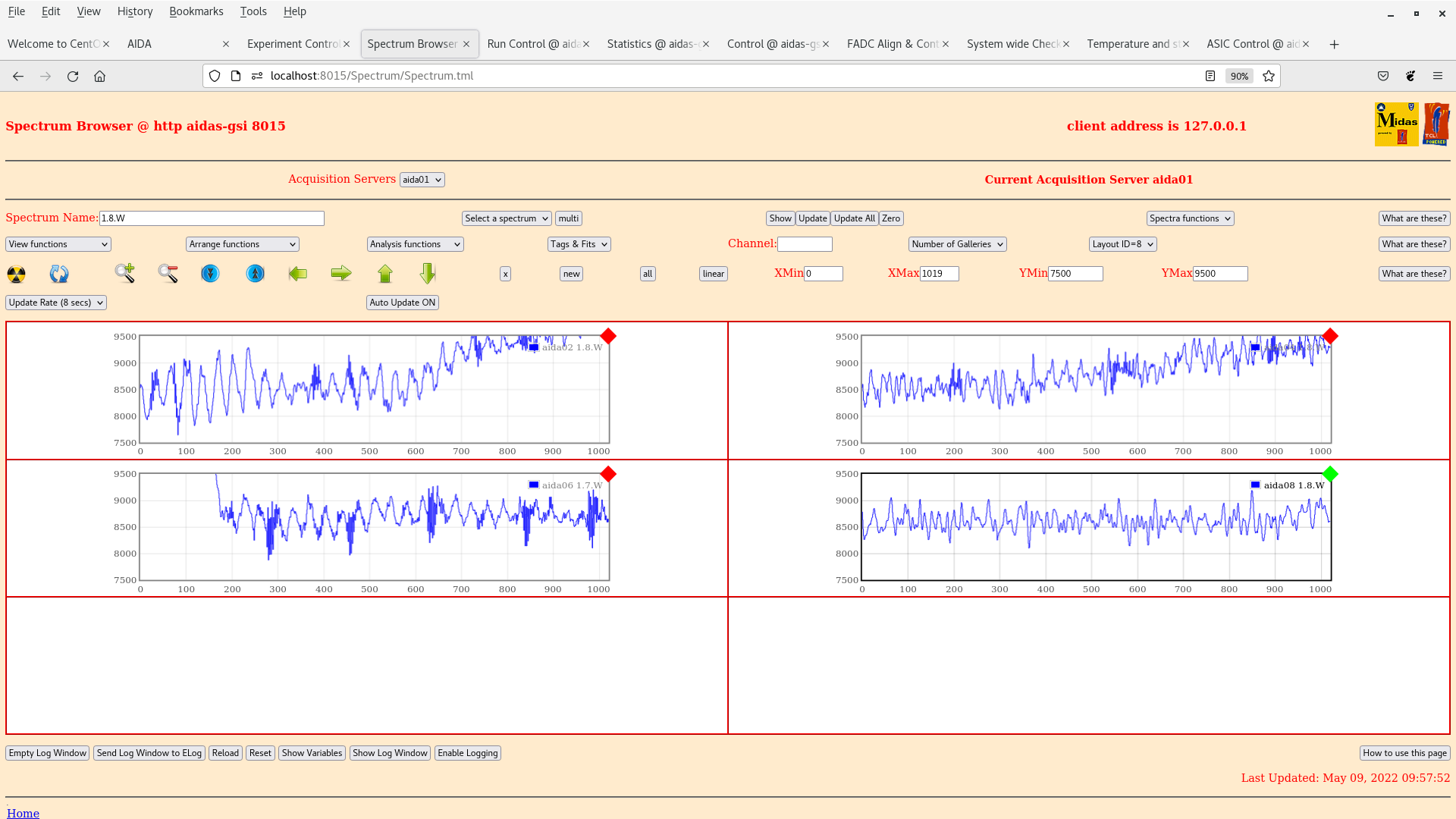Click the green left arrow icon
This screenshot has width=1456, height=819.
point(298,274)
